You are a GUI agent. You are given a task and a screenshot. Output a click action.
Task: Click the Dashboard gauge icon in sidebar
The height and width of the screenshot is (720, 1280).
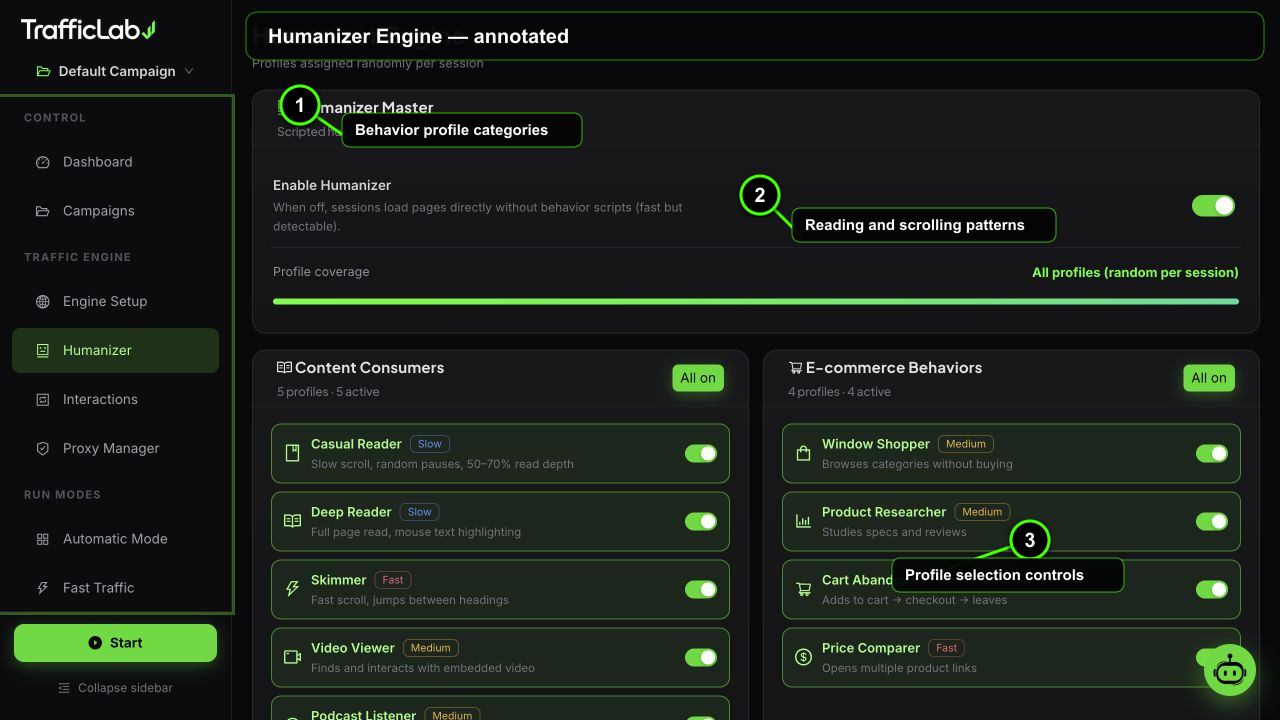click(42, 162)
